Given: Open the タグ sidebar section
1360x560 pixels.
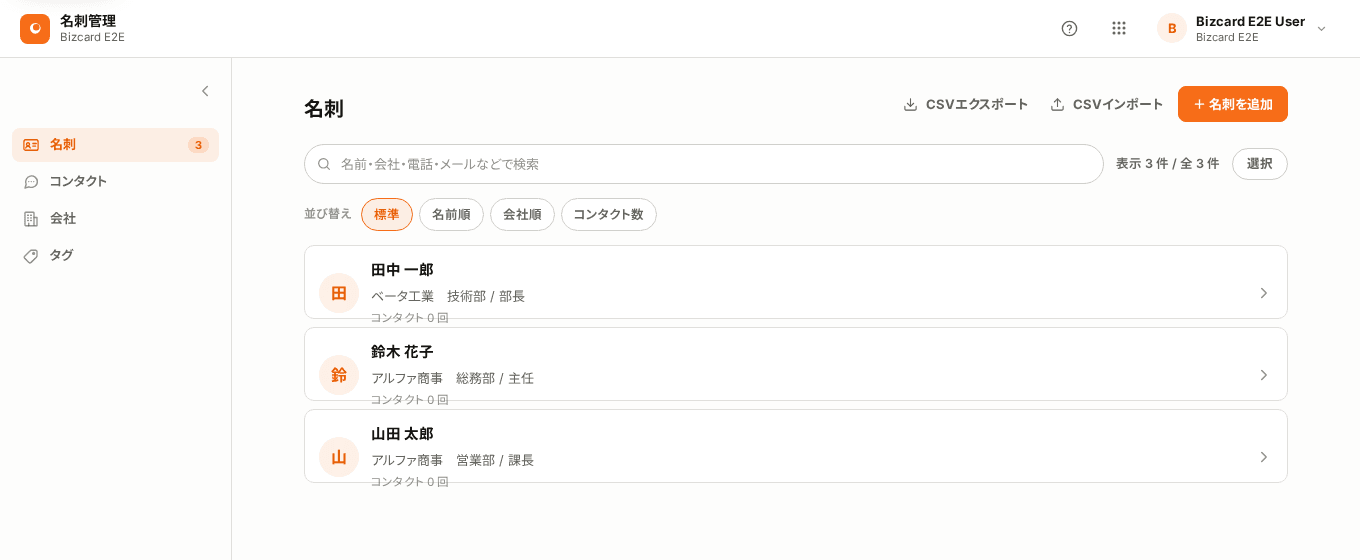Looking at the screenshot, I should pos(115,255).
